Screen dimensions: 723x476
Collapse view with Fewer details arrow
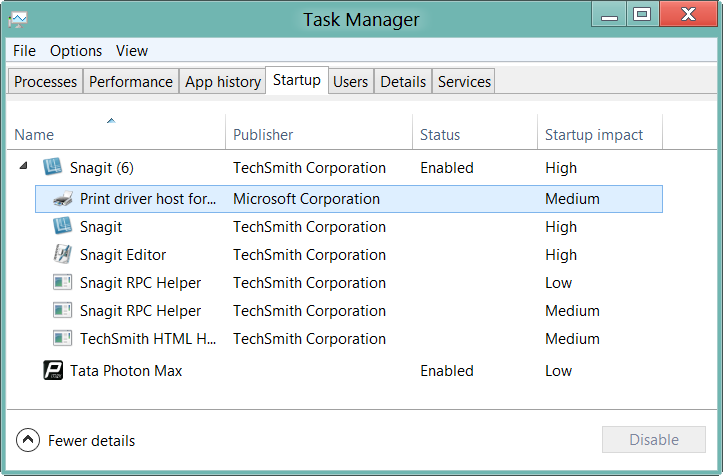[29, 440]
